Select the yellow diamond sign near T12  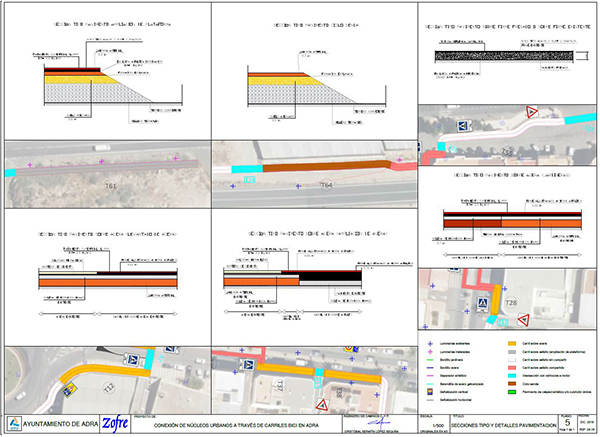[x=70, y=390]
